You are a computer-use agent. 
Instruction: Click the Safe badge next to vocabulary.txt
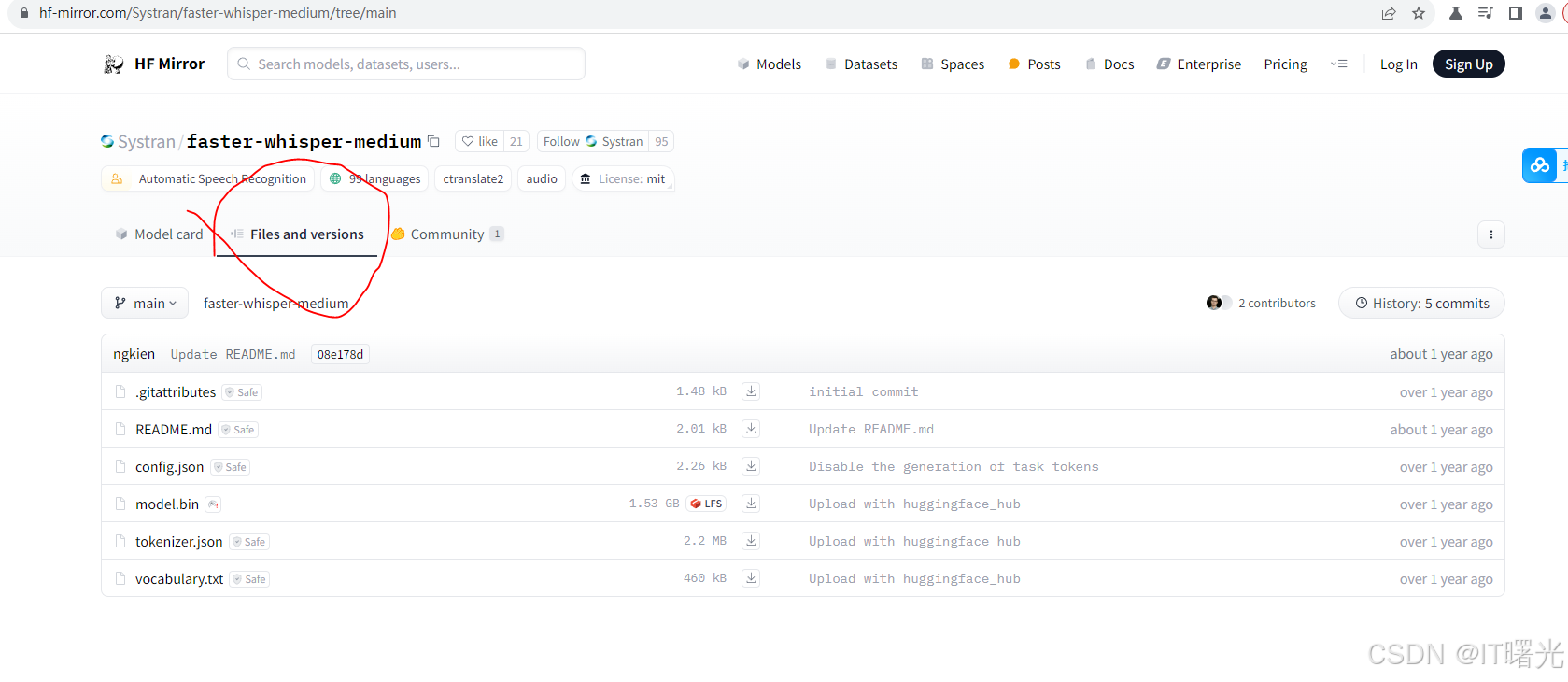click(250, 579)
